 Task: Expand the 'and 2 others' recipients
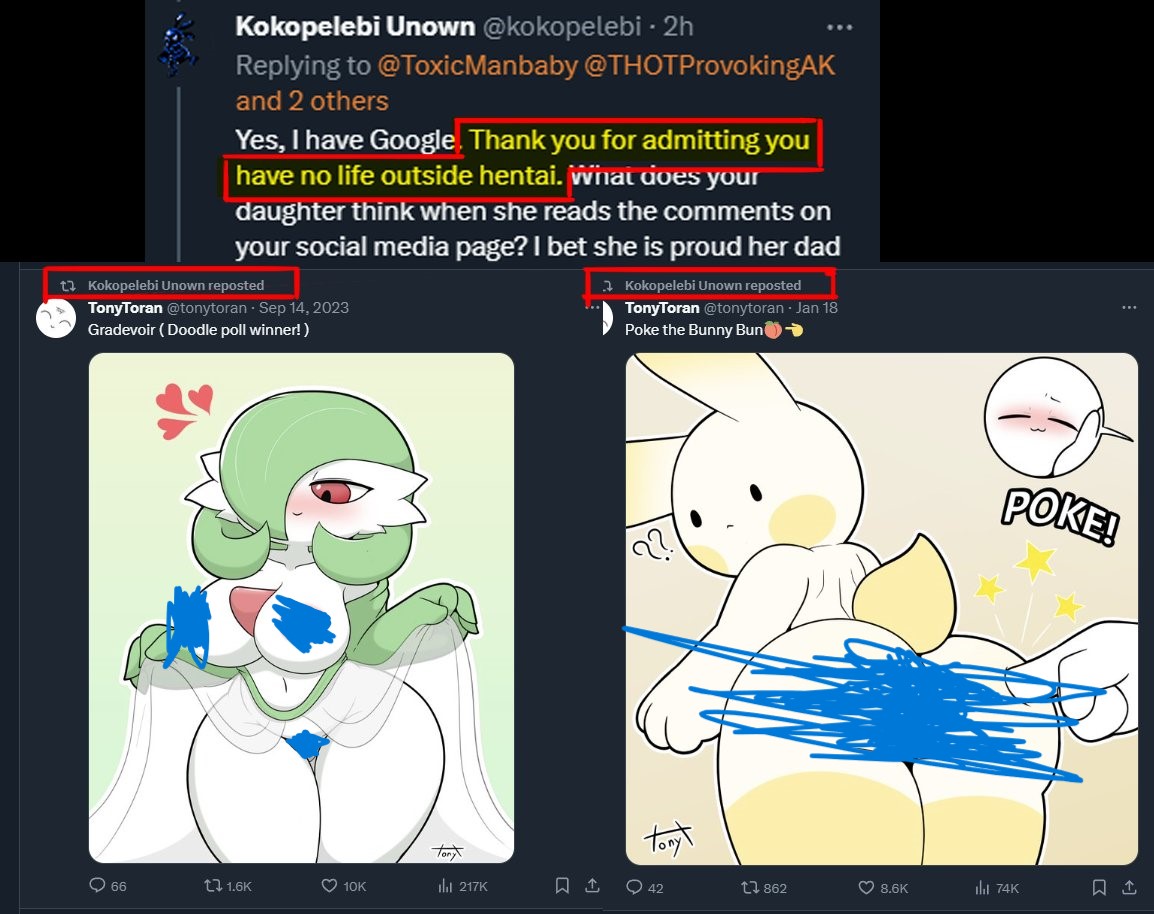point(312,101)
